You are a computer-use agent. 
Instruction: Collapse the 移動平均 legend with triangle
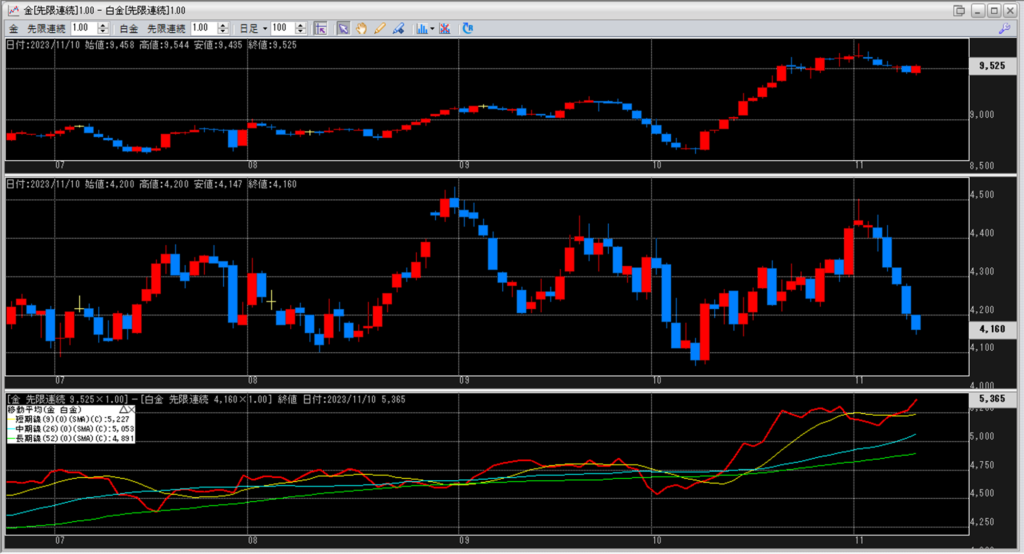123,409
